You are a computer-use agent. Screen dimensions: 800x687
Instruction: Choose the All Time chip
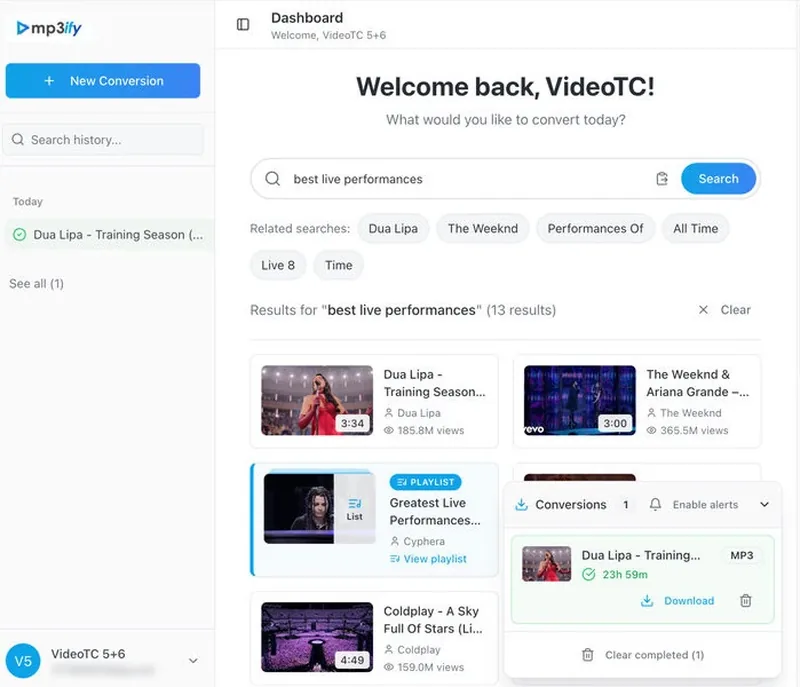pos(695,228)
